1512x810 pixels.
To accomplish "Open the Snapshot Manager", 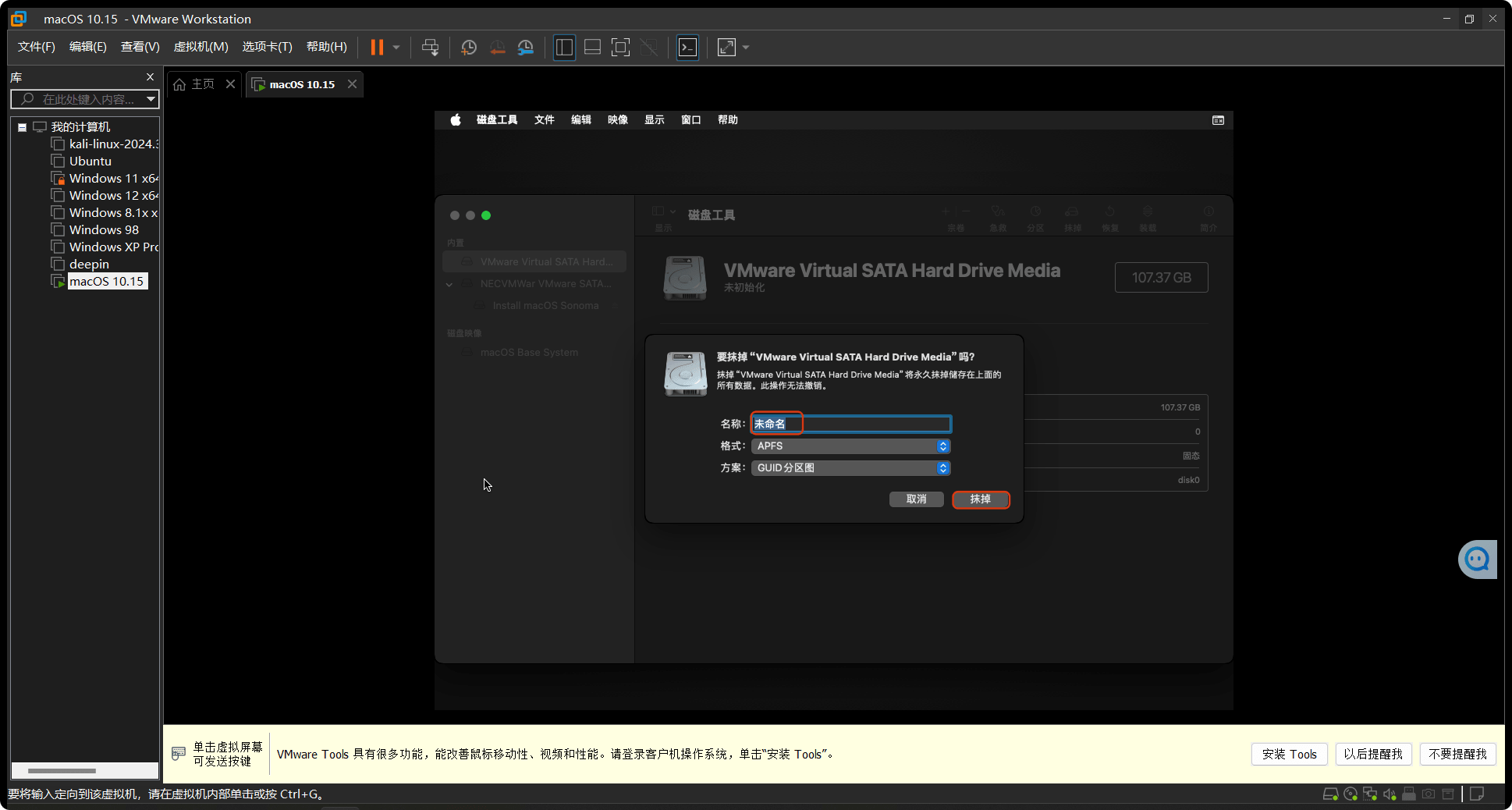I will coord(525,47).
